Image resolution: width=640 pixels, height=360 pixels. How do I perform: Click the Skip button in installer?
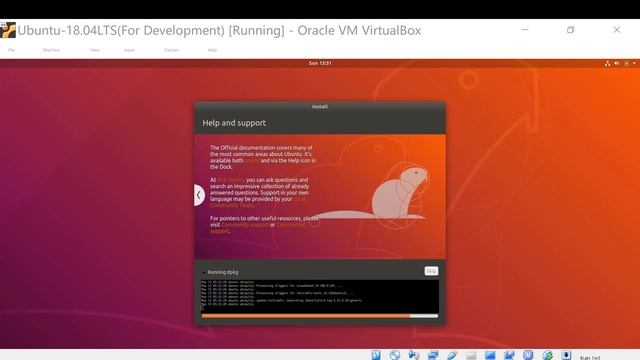click(x=431, y=271)
